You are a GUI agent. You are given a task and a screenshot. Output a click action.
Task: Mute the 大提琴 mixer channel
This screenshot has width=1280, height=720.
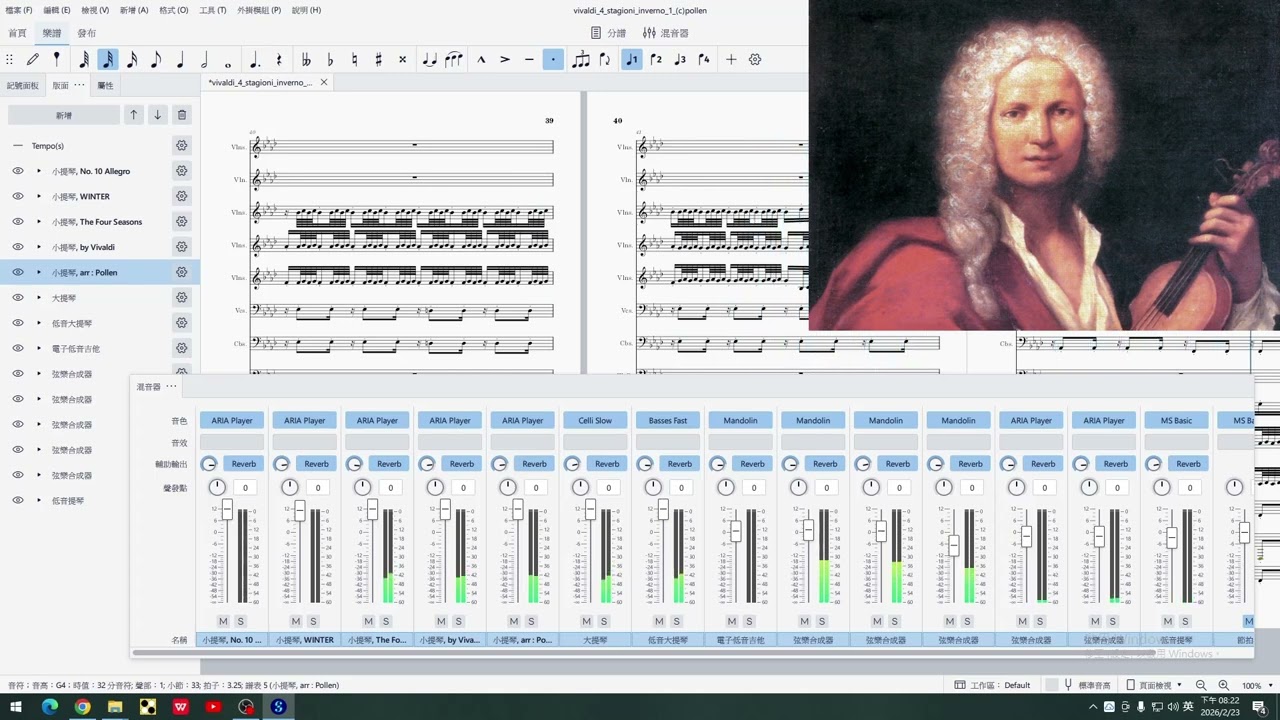(586, 621)
